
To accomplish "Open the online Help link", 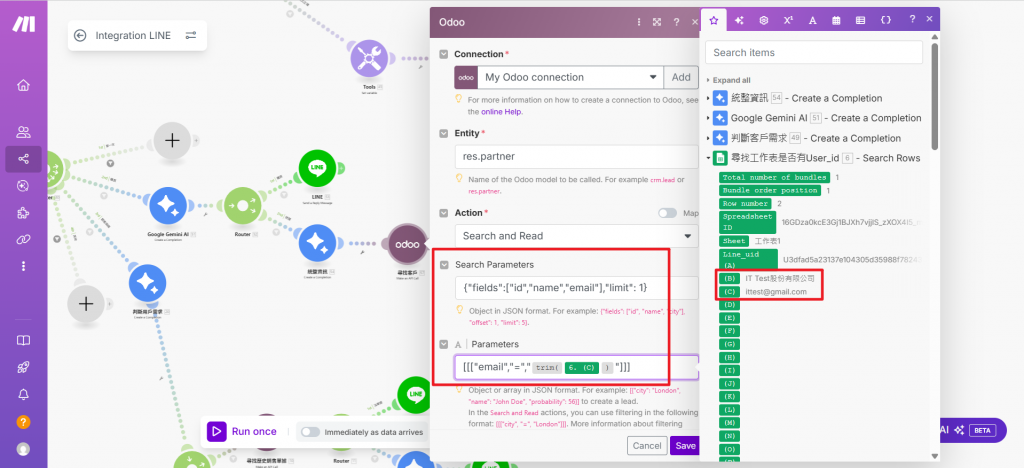I will 502,112.
